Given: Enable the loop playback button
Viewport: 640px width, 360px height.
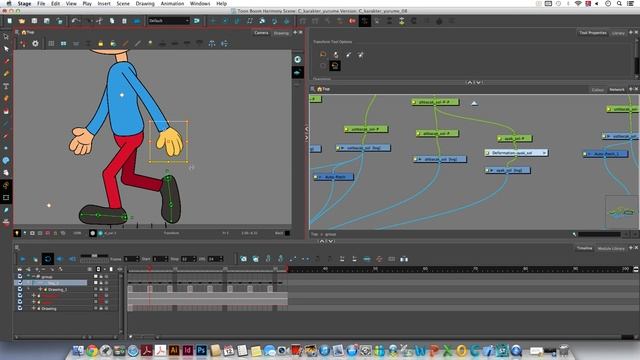Looking at the screenshot, I should click(x=47, y=259).
